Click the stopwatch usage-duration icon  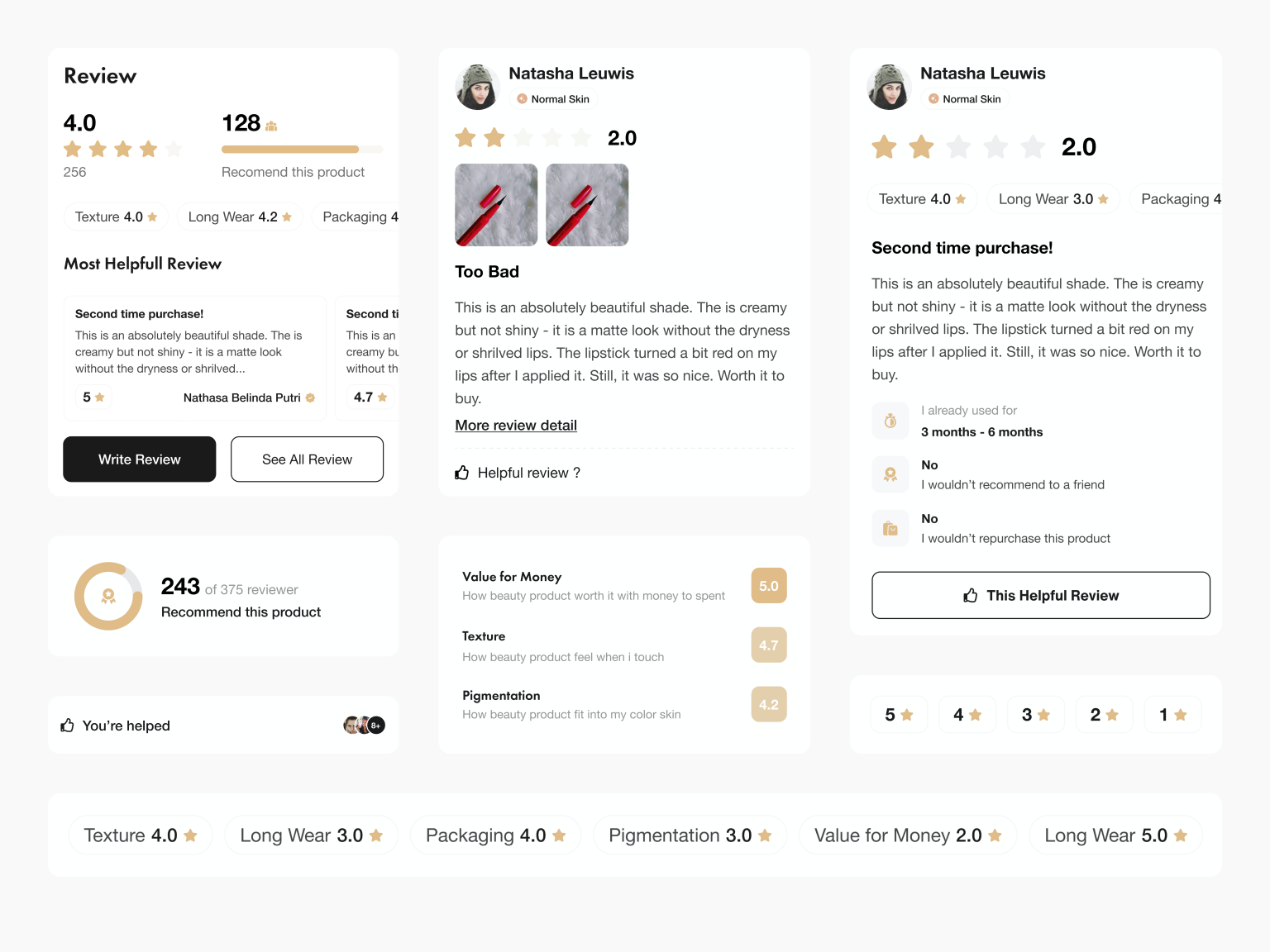[890, 421]
